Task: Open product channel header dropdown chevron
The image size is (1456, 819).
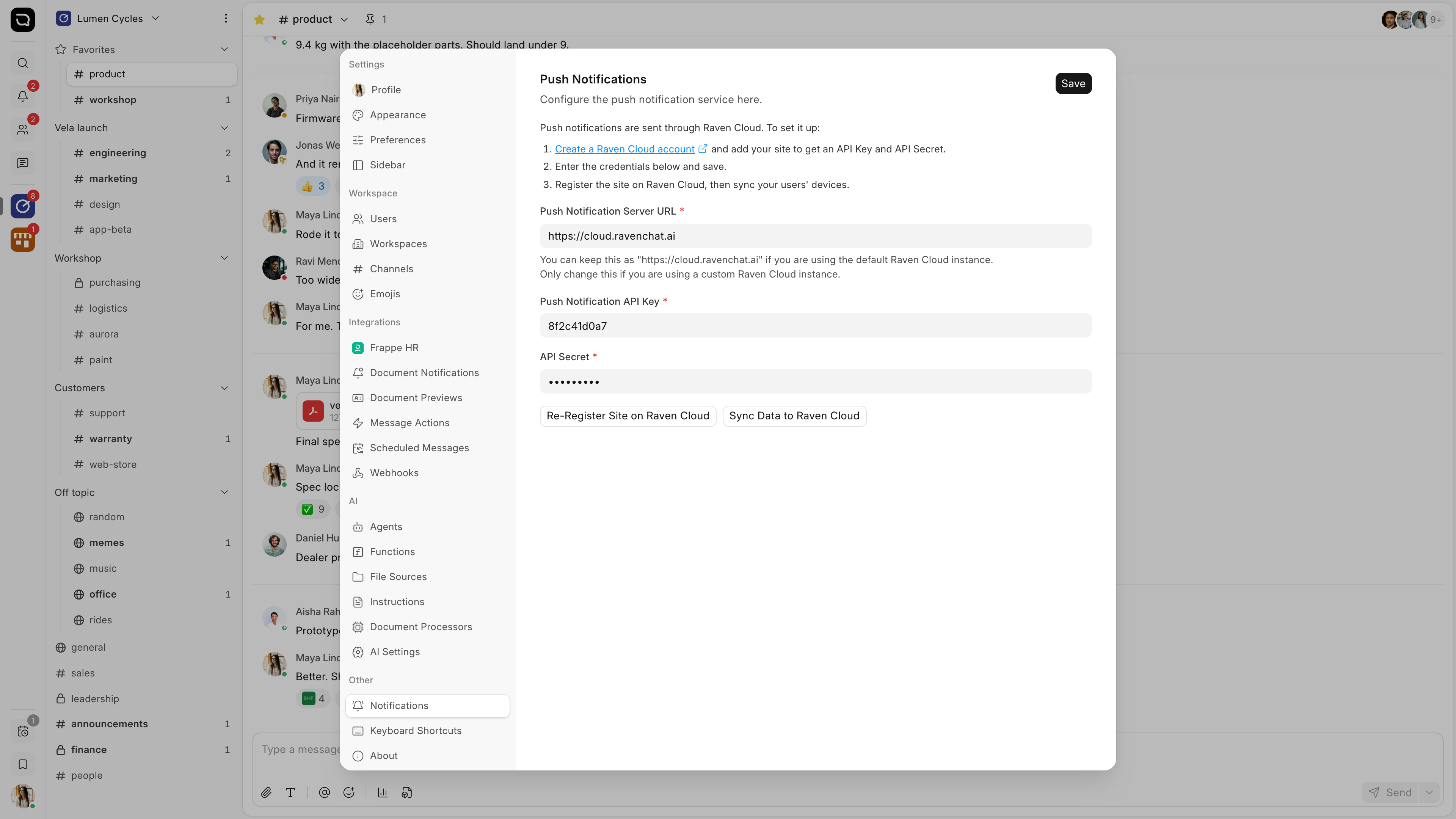Action: [x=344, y=20]
